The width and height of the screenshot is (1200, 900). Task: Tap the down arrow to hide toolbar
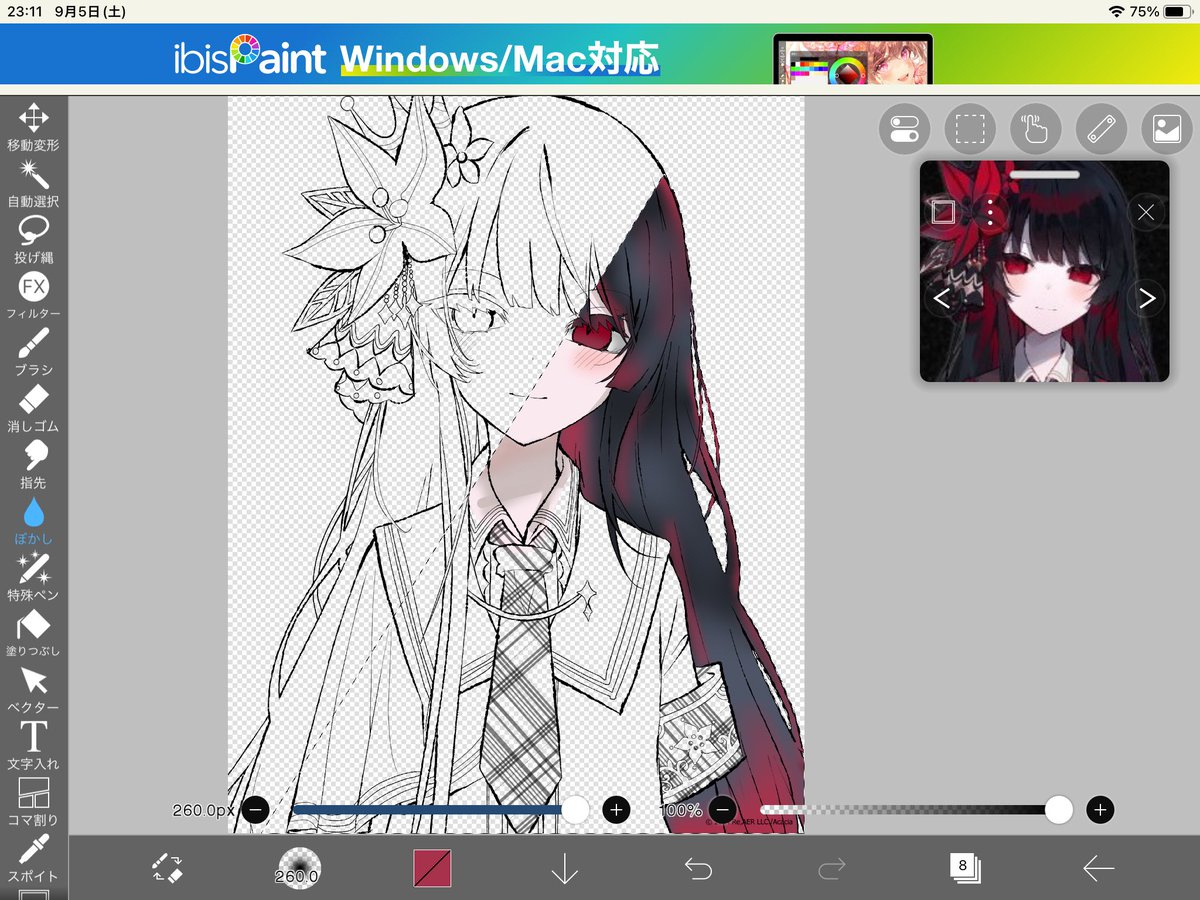coord(565,868)
